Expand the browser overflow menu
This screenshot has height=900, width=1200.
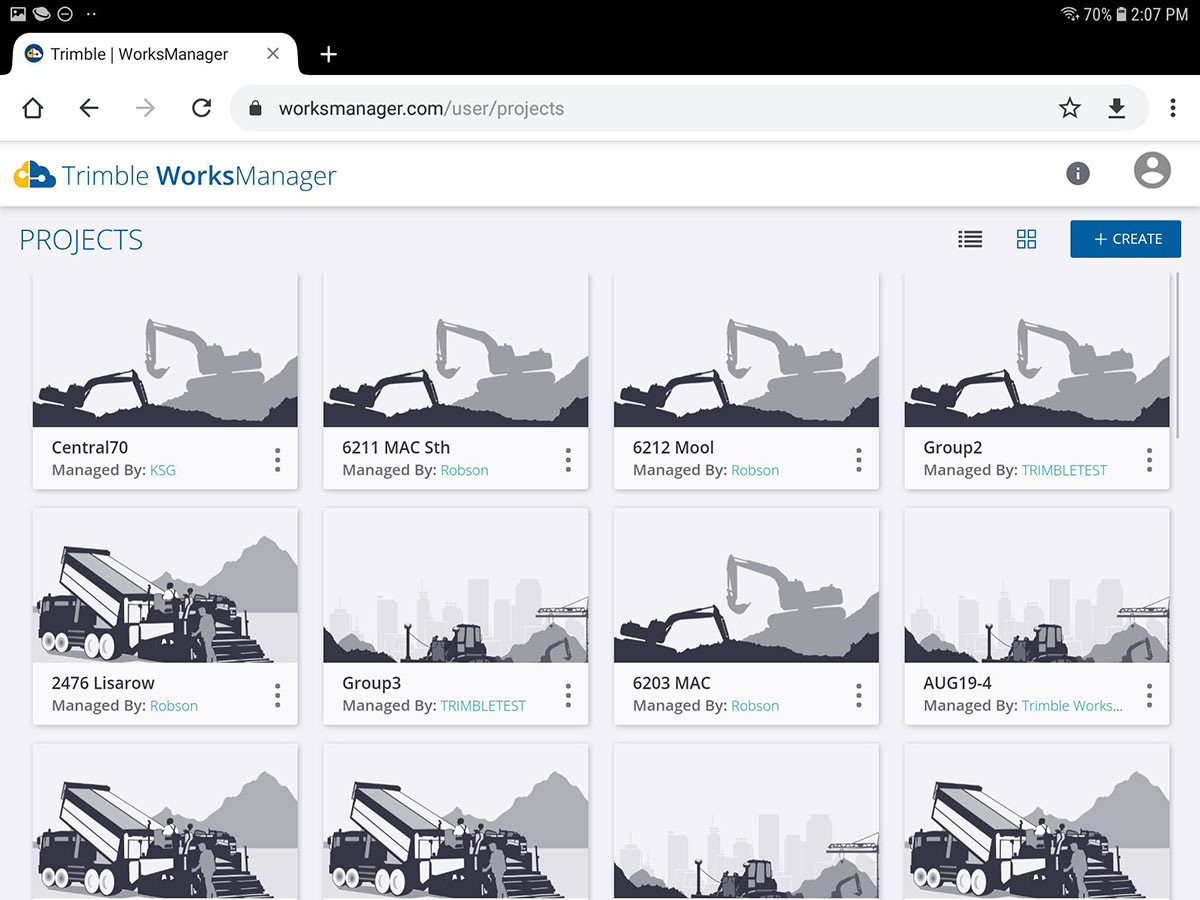1173,107
